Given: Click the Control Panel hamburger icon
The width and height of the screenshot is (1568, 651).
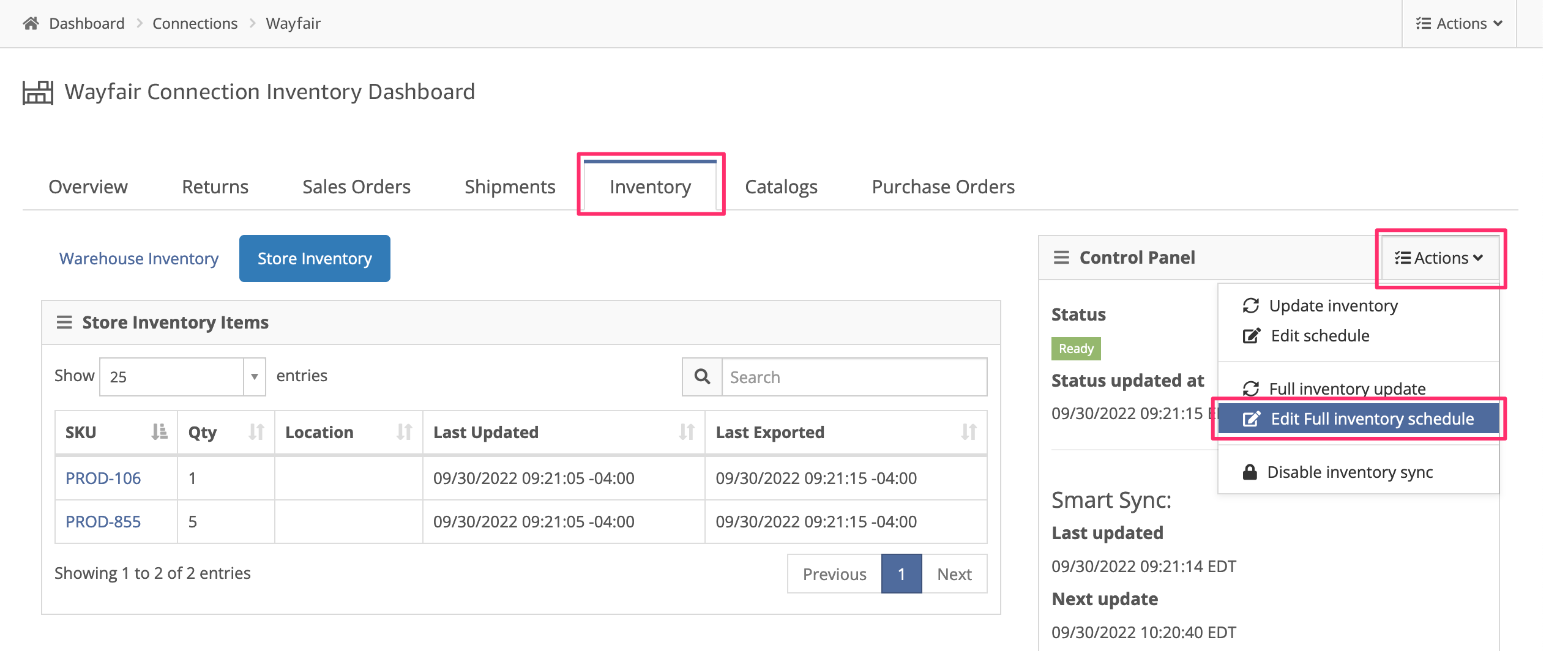Looking at the screenshot, I should coord(1061,258).
